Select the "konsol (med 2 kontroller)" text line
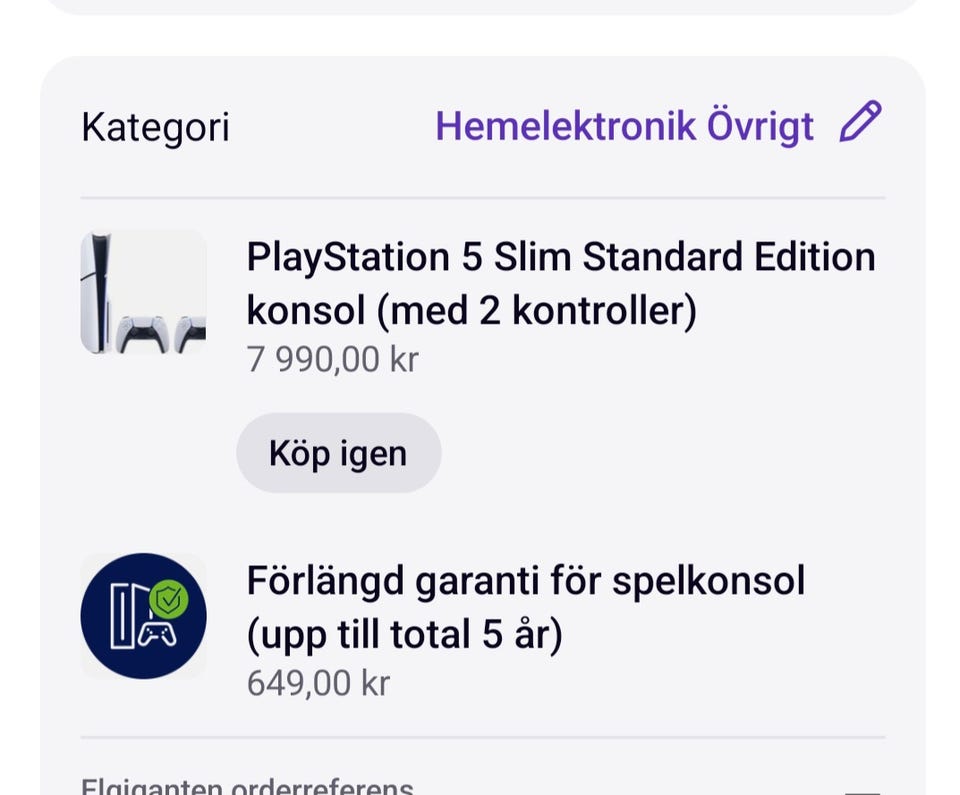Screen dimensions: 960x795 [x=471, y=312]
